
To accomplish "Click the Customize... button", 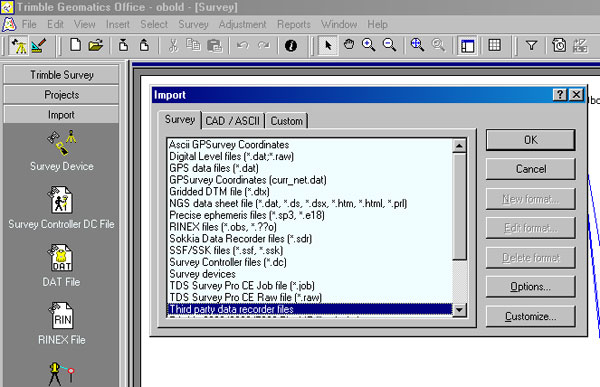I will pos(530,317).
